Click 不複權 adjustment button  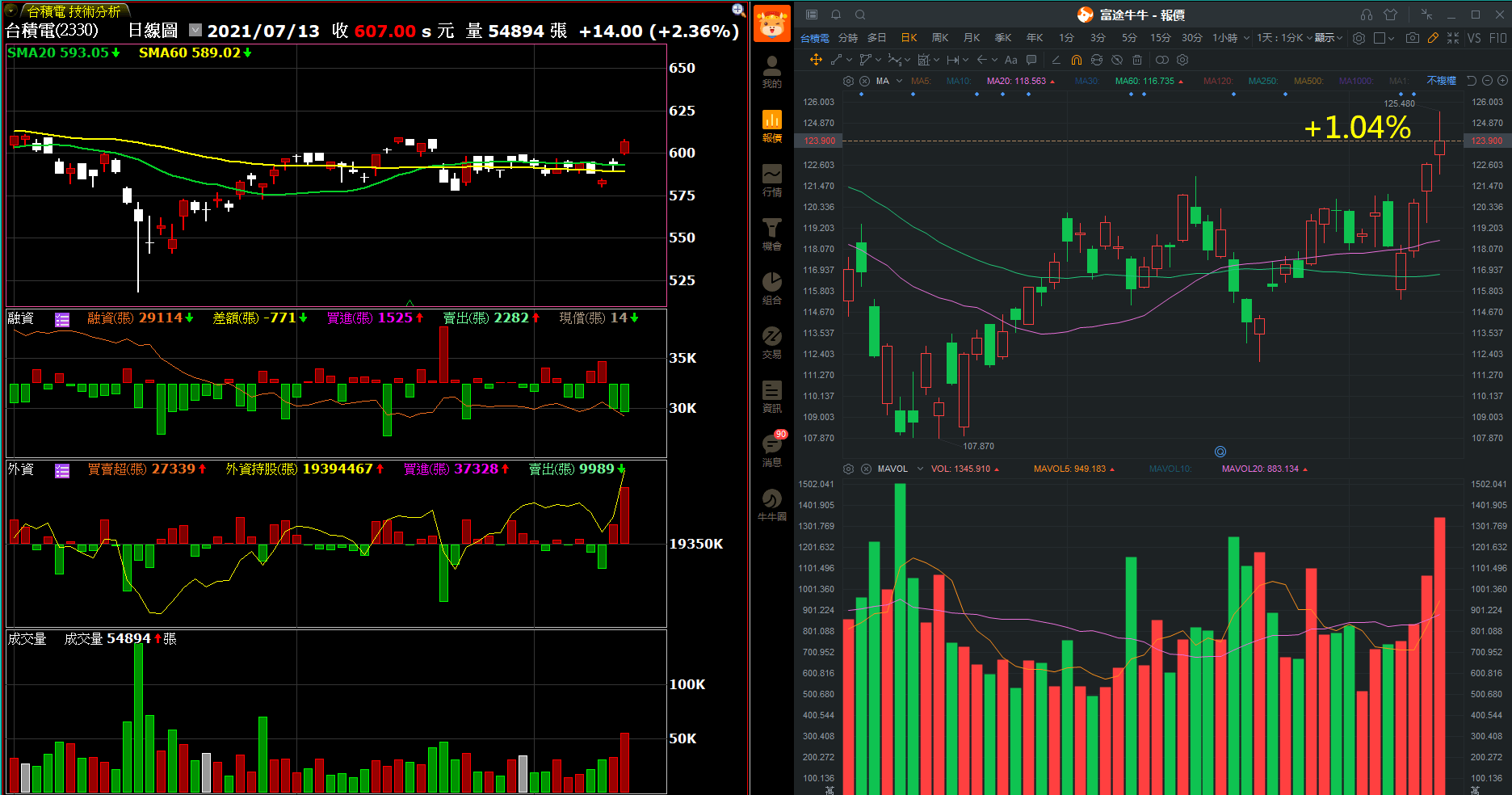(x=1441, y=81)
